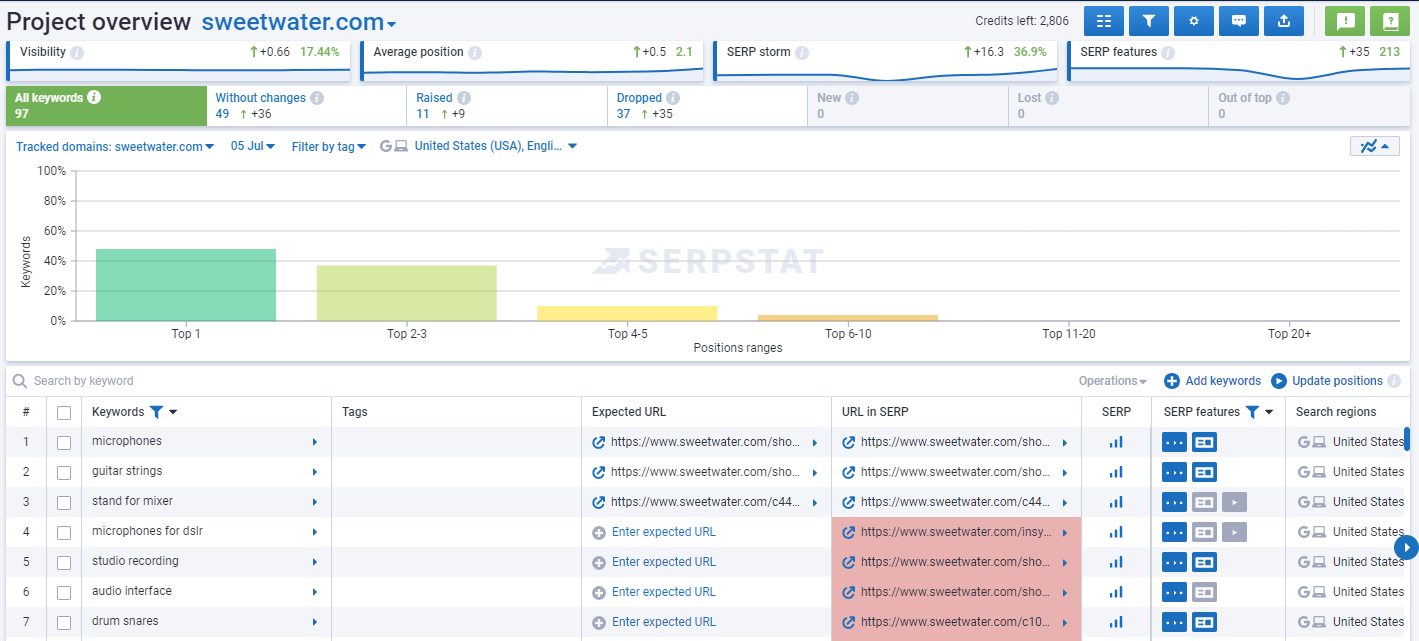Select the Raised tab
Image resolution: width=1419 pixels, height=641 pixels.
[507, 106]
